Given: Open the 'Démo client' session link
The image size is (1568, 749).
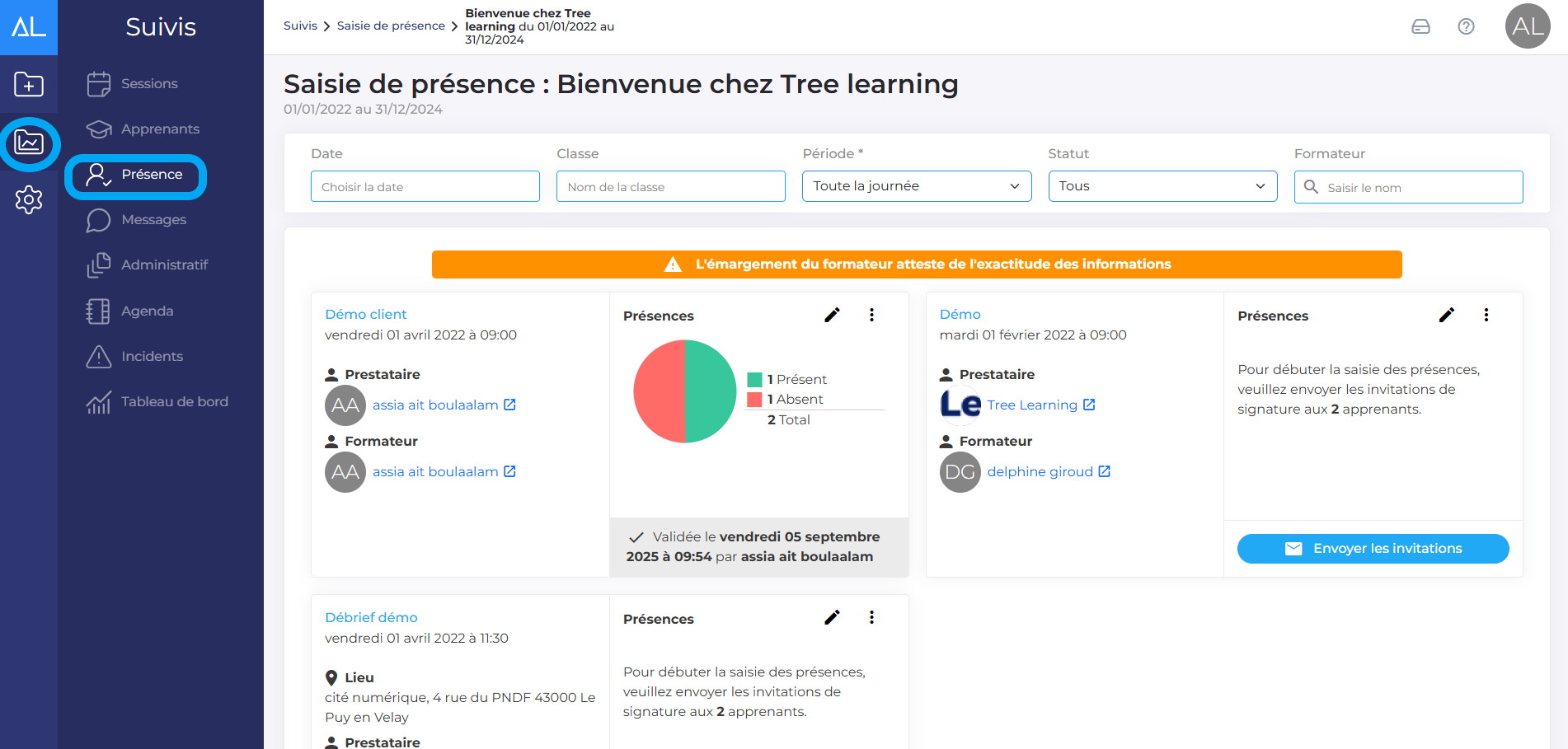Looking at the screenshot, I should [x=365, y=314].
